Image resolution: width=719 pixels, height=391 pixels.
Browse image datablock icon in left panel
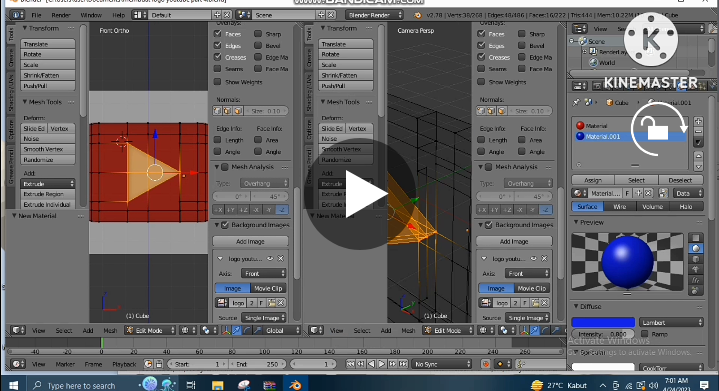(222, 303)
